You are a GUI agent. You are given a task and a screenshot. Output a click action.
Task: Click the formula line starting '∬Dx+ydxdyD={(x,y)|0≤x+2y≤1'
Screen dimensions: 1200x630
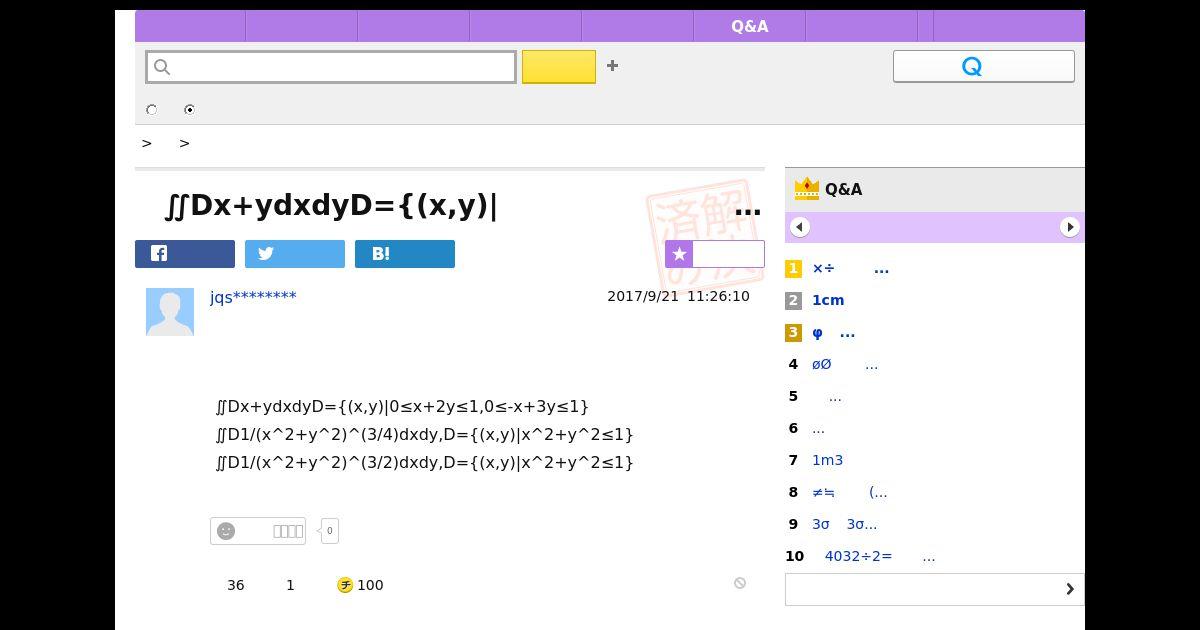[402, 406]
